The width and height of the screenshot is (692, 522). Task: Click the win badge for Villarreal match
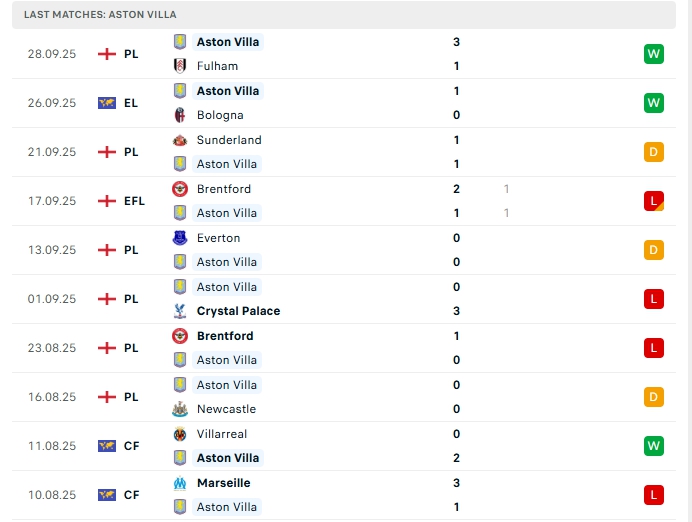(654, 446)
